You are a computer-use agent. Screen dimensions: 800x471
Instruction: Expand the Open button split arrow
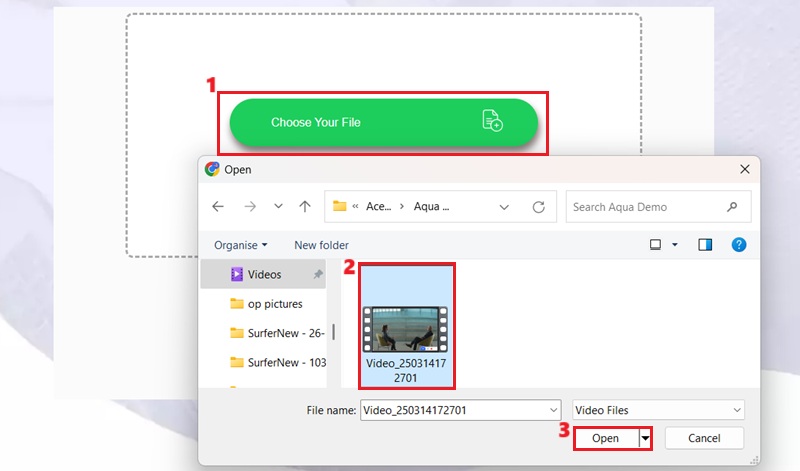[x=645, y=438]
